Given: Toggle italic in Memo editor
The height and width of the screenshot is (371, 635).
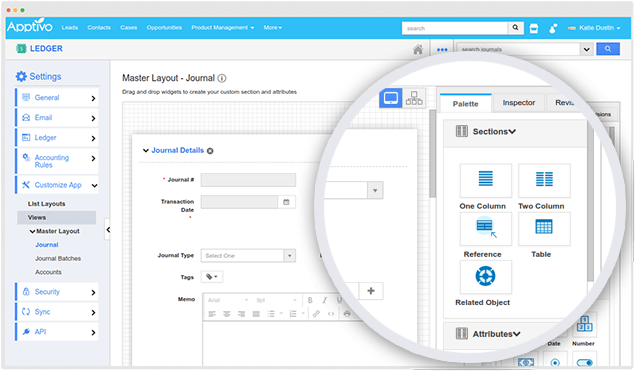Looking at the screenshot, I should pyautogui.click(x=324, y=300).
